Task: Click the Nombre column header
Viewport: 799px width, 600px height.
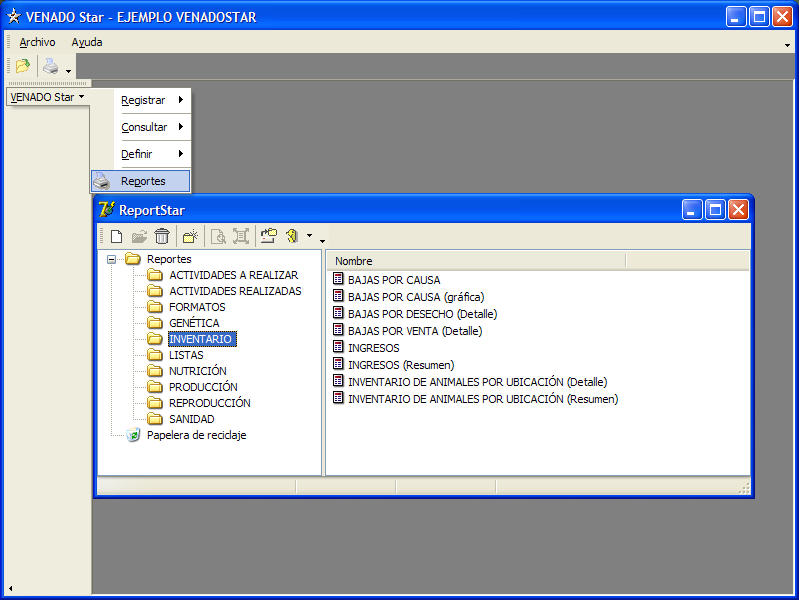Action: [x=475, y=261]
